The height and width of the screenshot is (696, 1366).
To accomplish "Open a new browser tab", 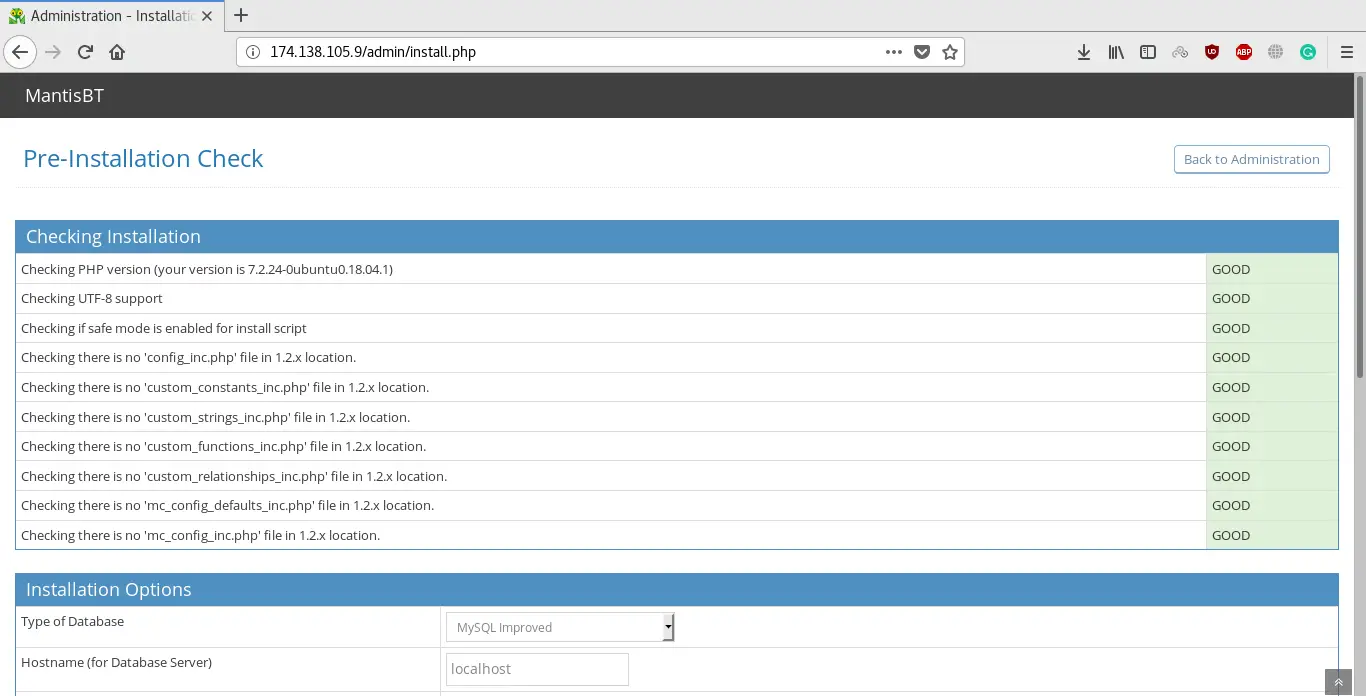I will coord(240,15).
